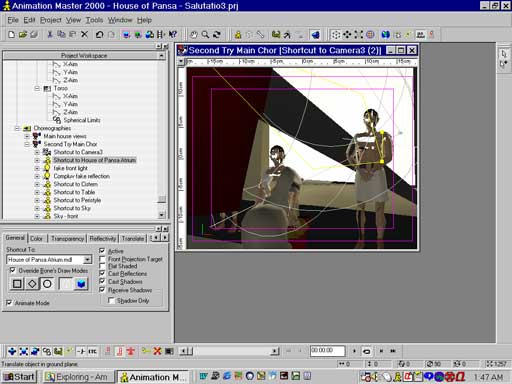512x384 pixels.
Task: Select the circle bone draw mode button
Action: tap(47, 284)
